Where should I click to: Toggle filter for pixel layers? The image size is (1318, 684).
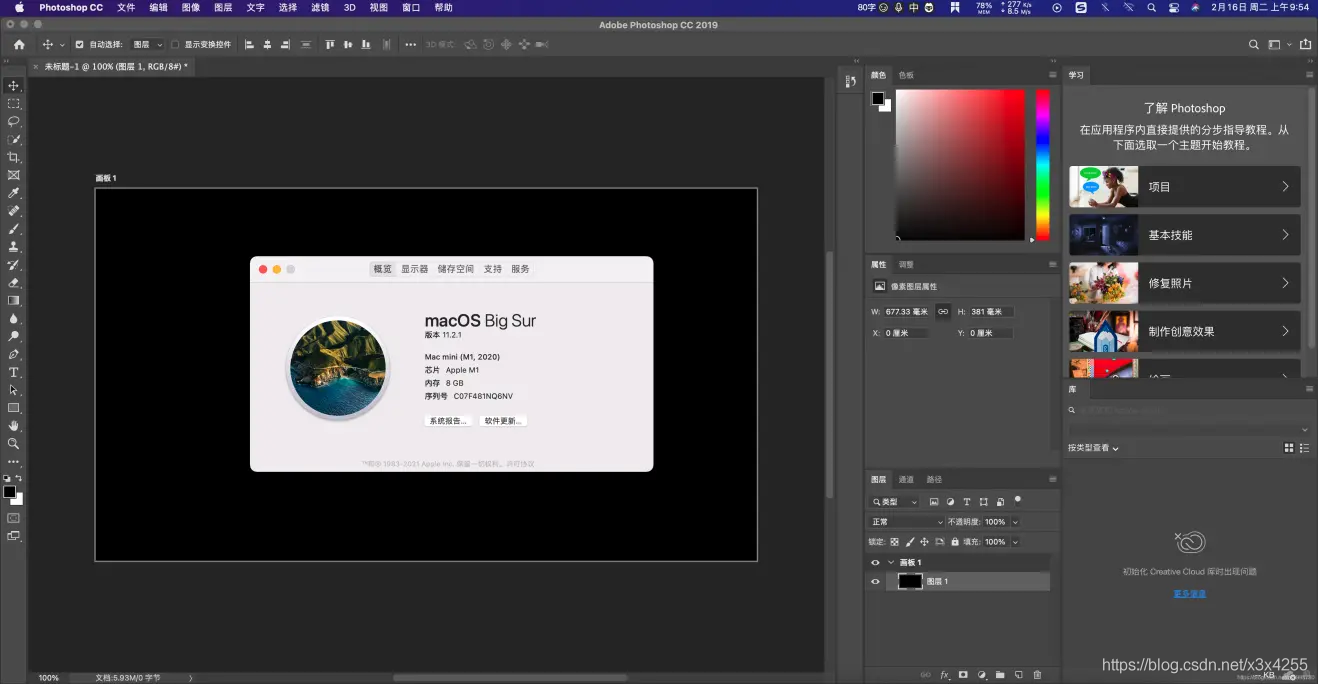click(934, 502)
